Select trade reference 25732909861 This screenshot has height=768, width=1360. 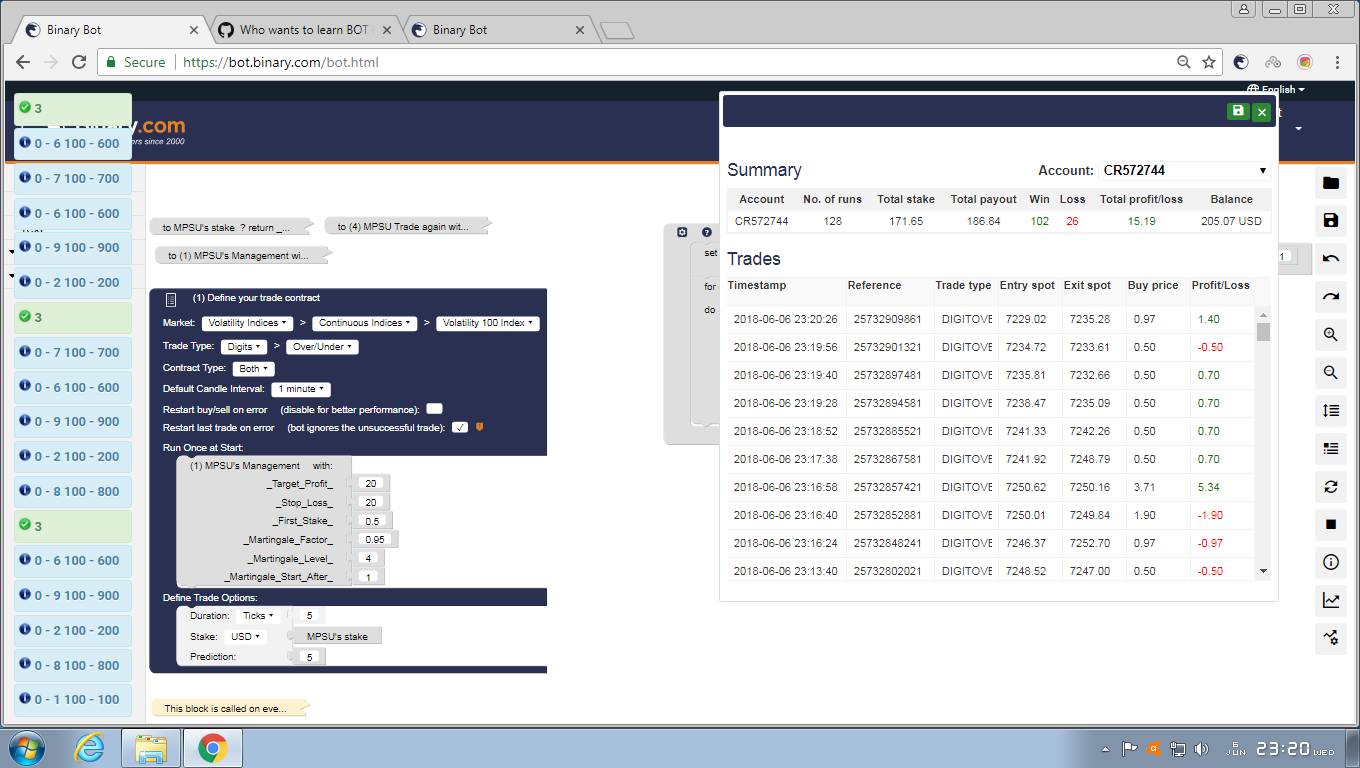[887, 319]
